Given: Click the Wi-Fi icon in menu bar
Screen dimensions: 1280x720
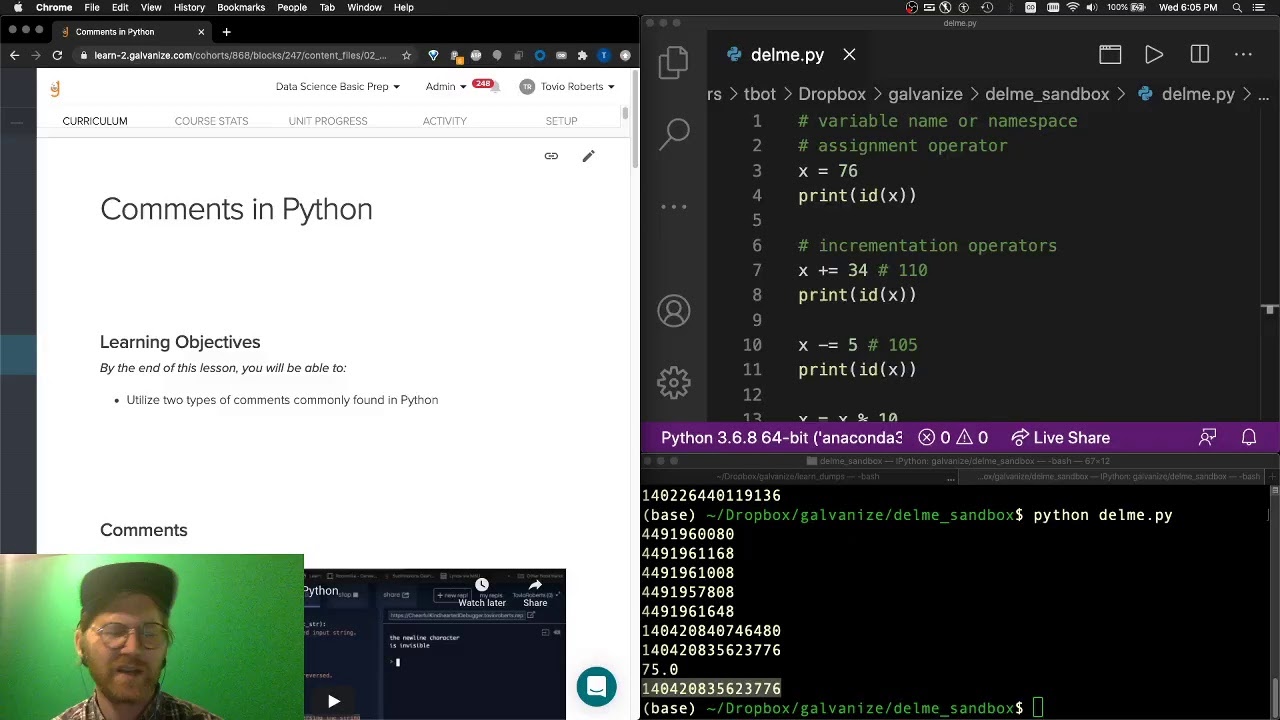Looking at the screenshot, I should tap(1073, 7).
